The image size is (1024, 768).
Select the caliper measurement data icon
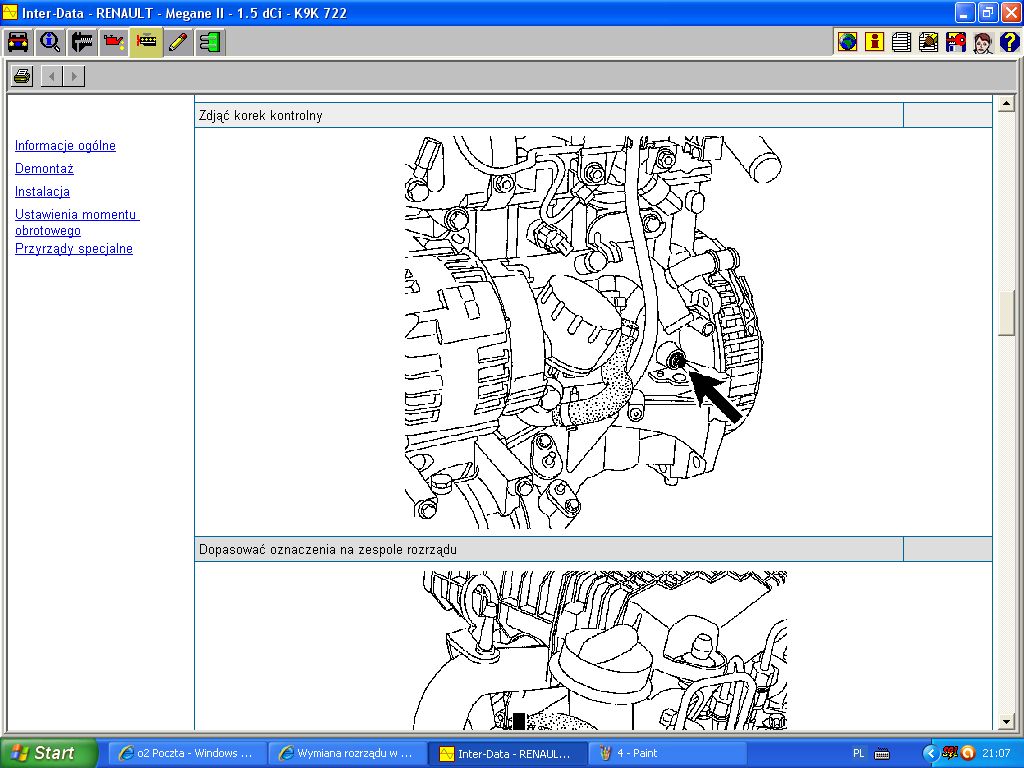click(82, 42)
